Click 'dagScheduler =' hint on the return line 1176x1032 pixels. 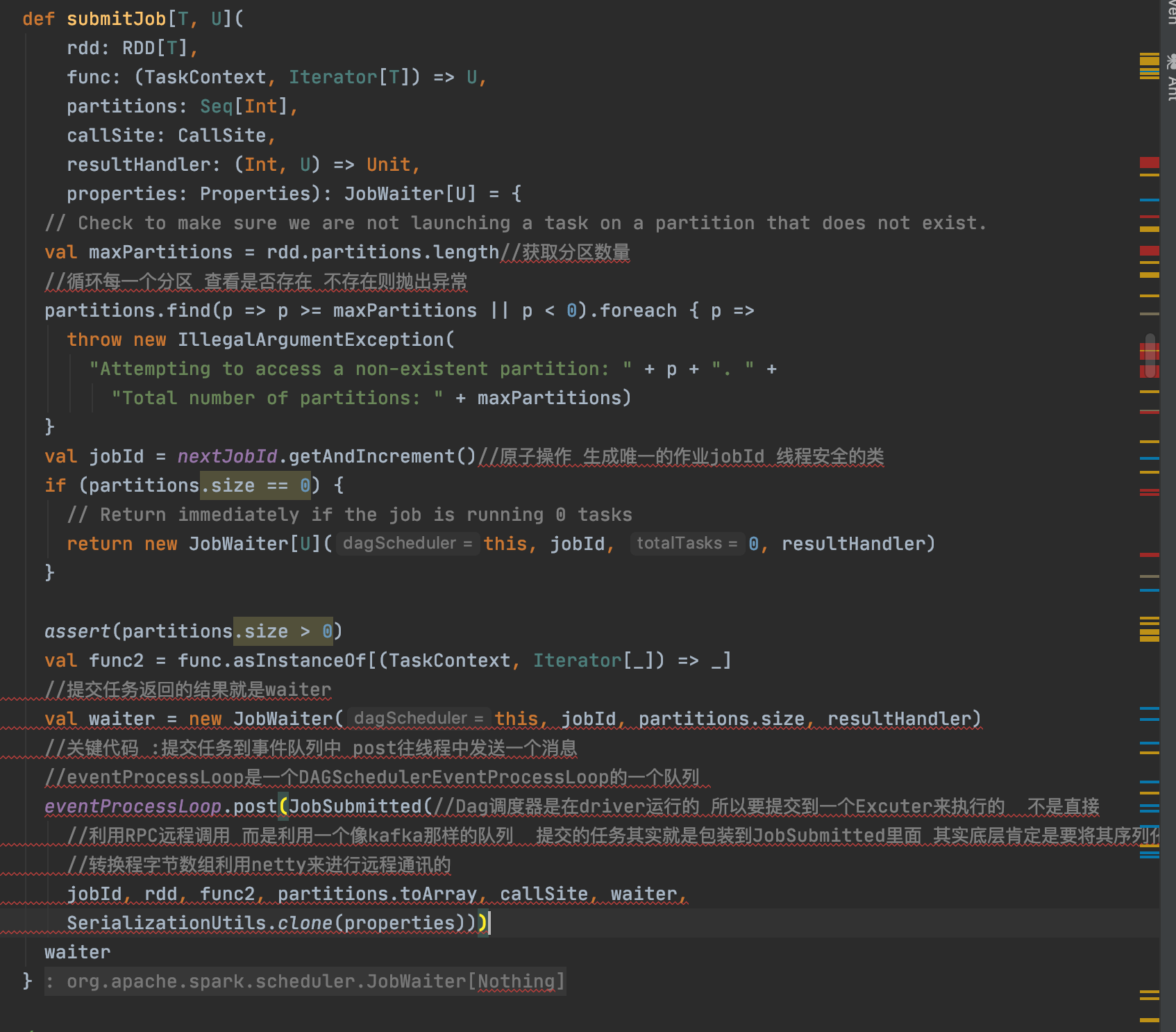(x=408, y=543)
